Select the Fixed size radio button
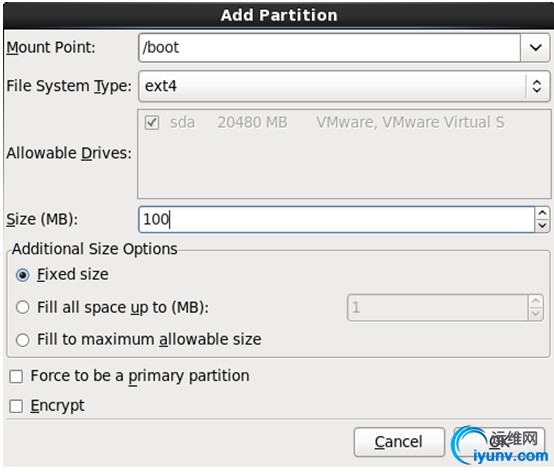The width and height of the screenshot is (554, 472). (x=23, y=275)
